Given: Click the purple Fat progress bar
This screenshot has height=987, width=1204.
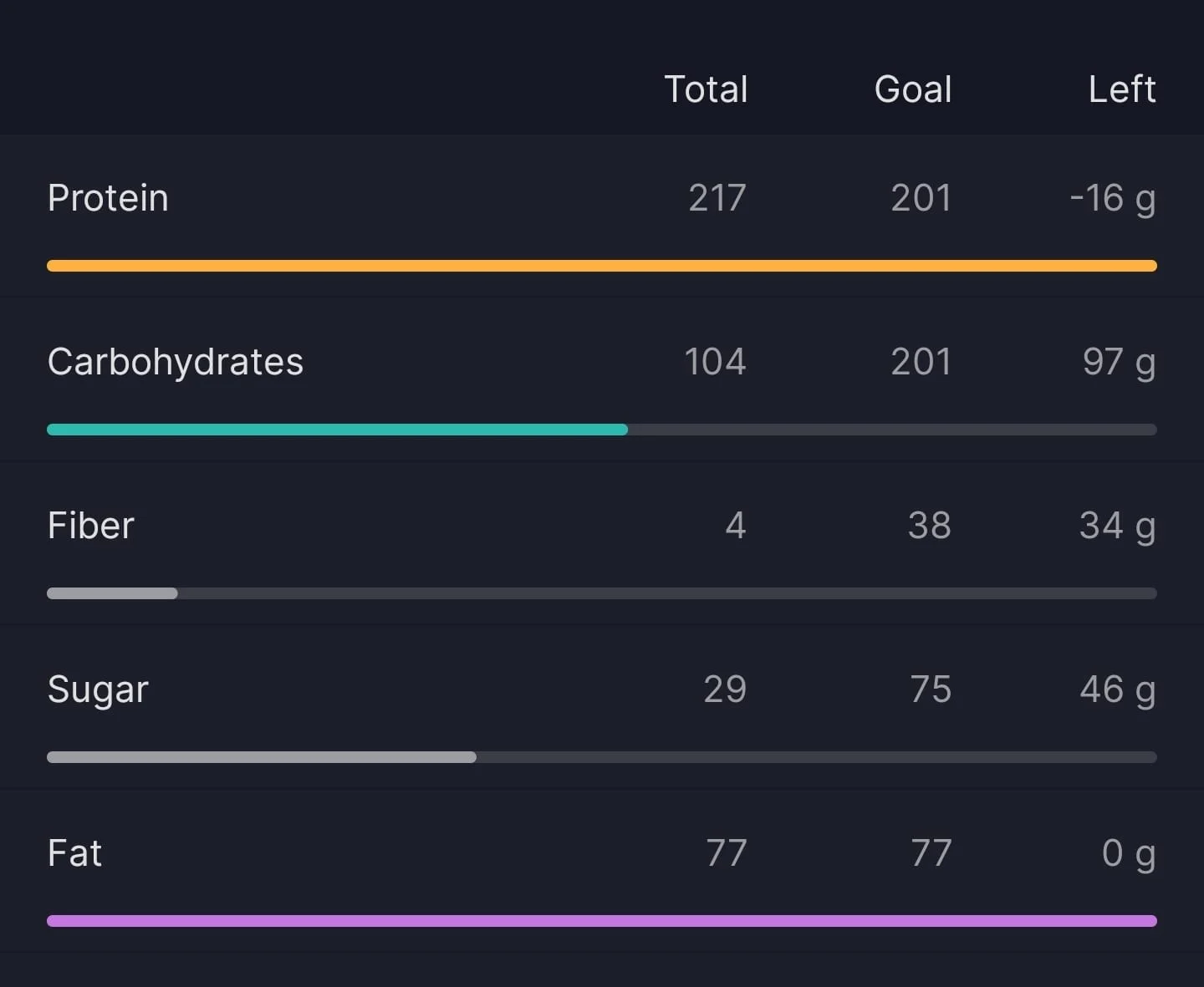Looking at the screenshot, I should (602, 921).
